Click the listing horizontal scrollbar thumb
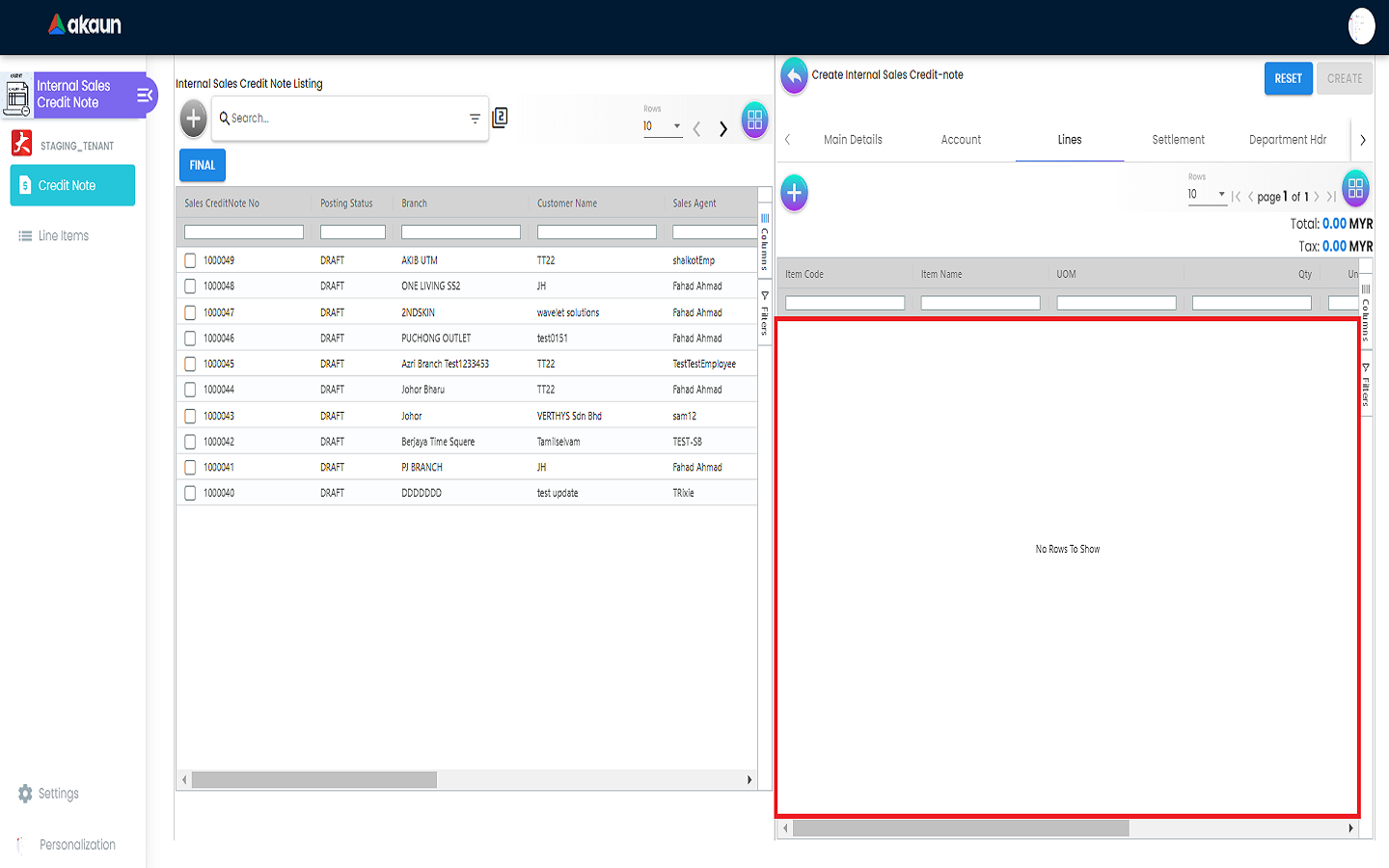1389x868 pixels. click(313, 779)
